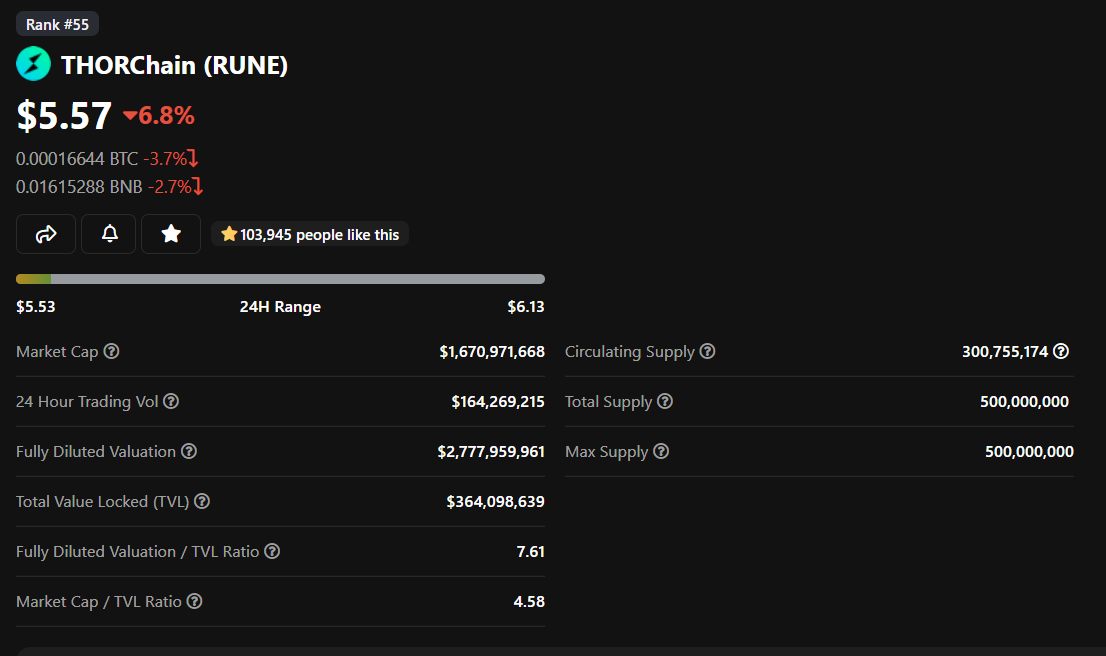Show Fully Diluted Valuation help icon
This screenshot has width=1106, height=656.
[x=188, y=451]
